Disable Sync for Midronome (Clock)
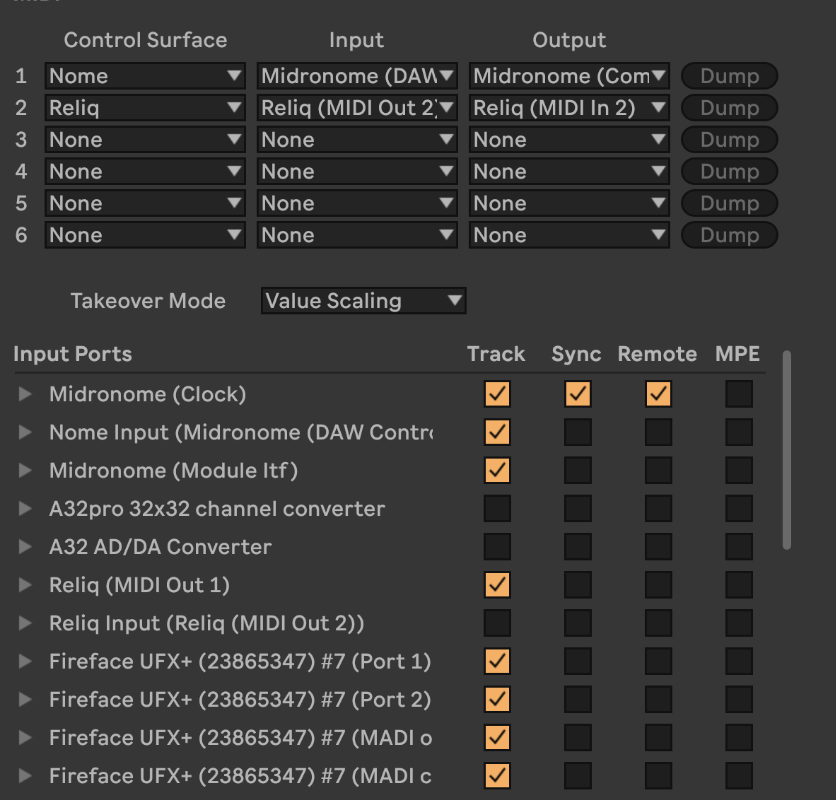Viewport: 836px width, 800px height. (577, 394)
